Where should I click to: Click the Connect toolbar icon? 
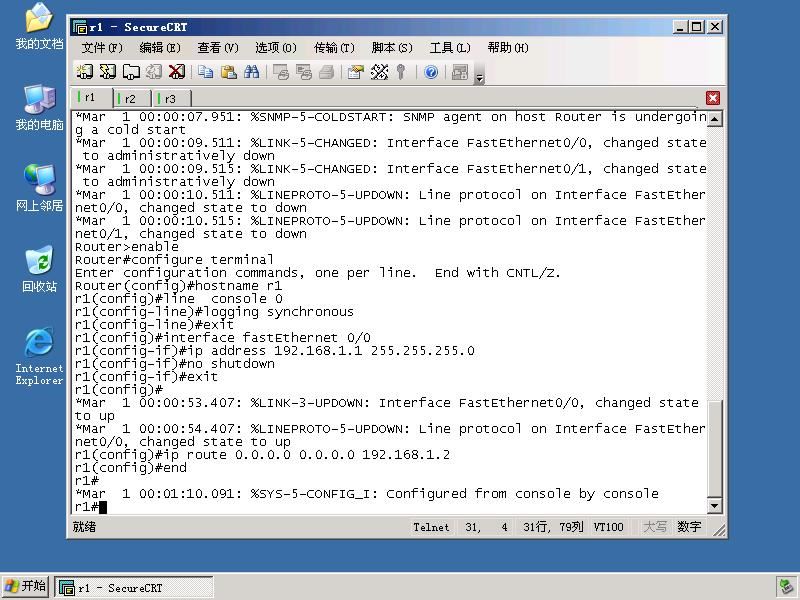click(x=85, y=72)
